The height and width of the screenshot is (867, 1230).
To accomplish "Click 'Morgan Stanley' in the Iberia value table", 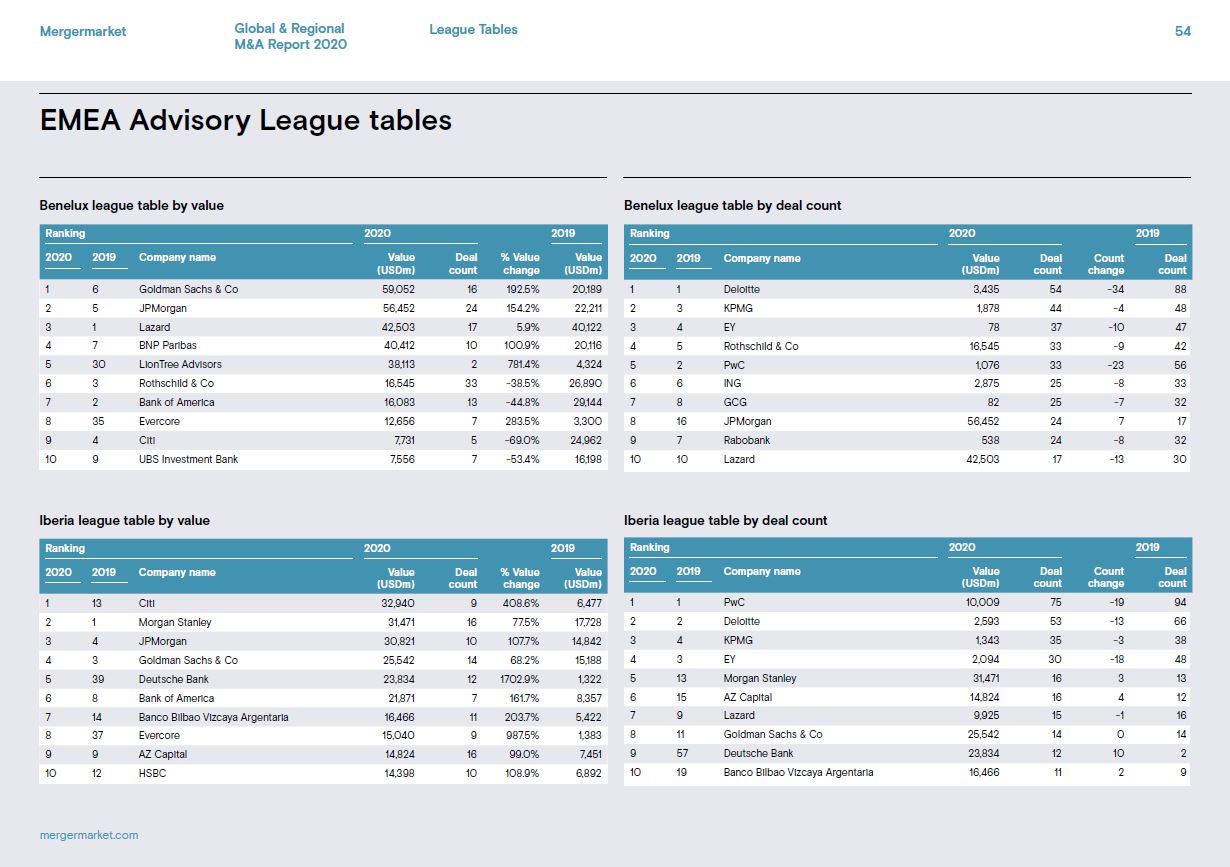I will pos(175,622).
